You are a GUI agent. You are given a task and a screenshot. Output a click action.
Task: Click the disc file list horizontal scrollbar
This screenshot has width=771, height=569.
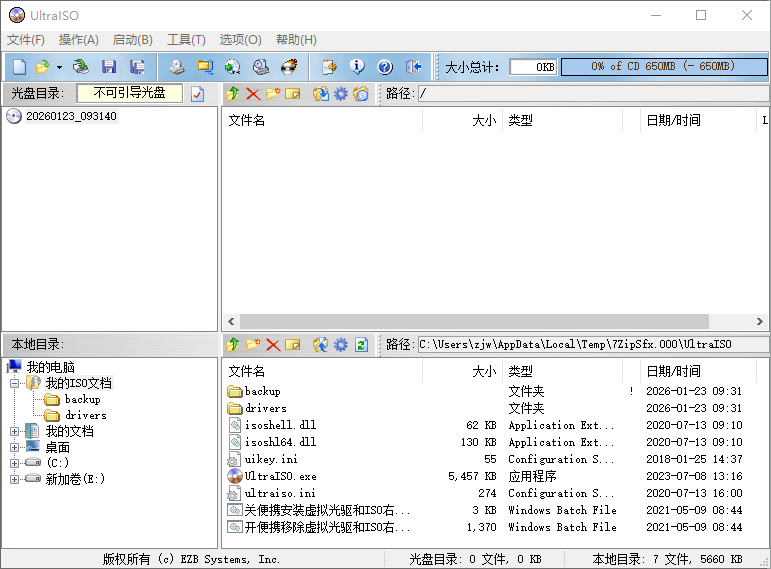[x=474, y=321]
